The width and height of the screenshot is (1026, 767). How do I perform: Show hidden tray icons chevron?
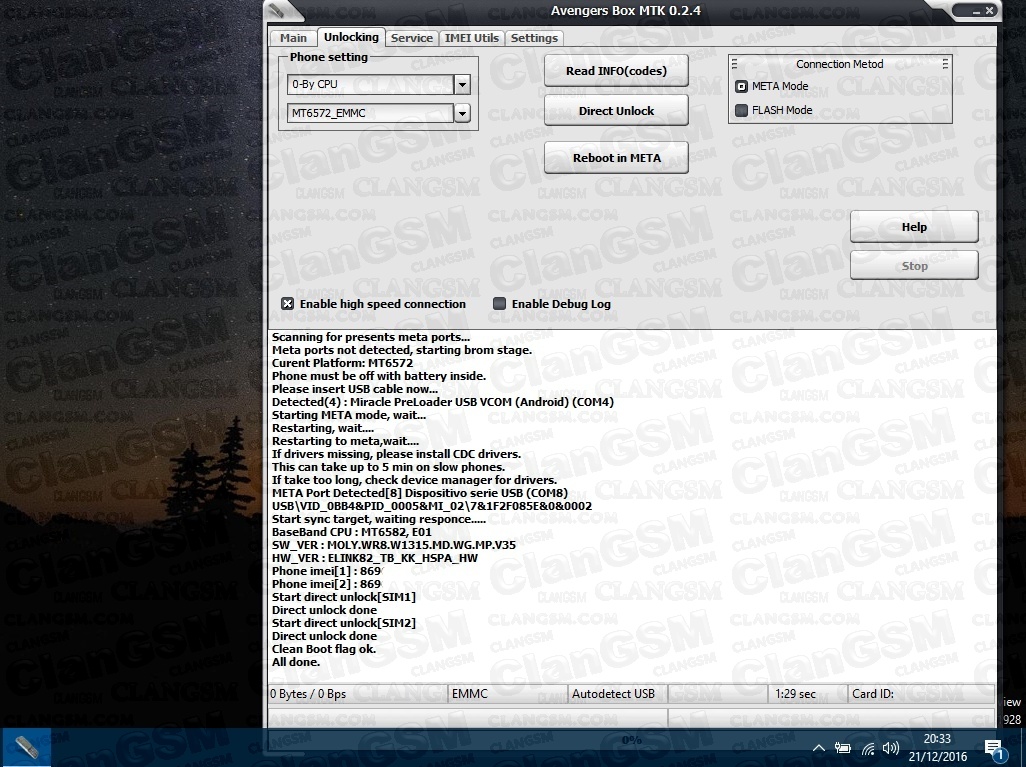[819, 748]
